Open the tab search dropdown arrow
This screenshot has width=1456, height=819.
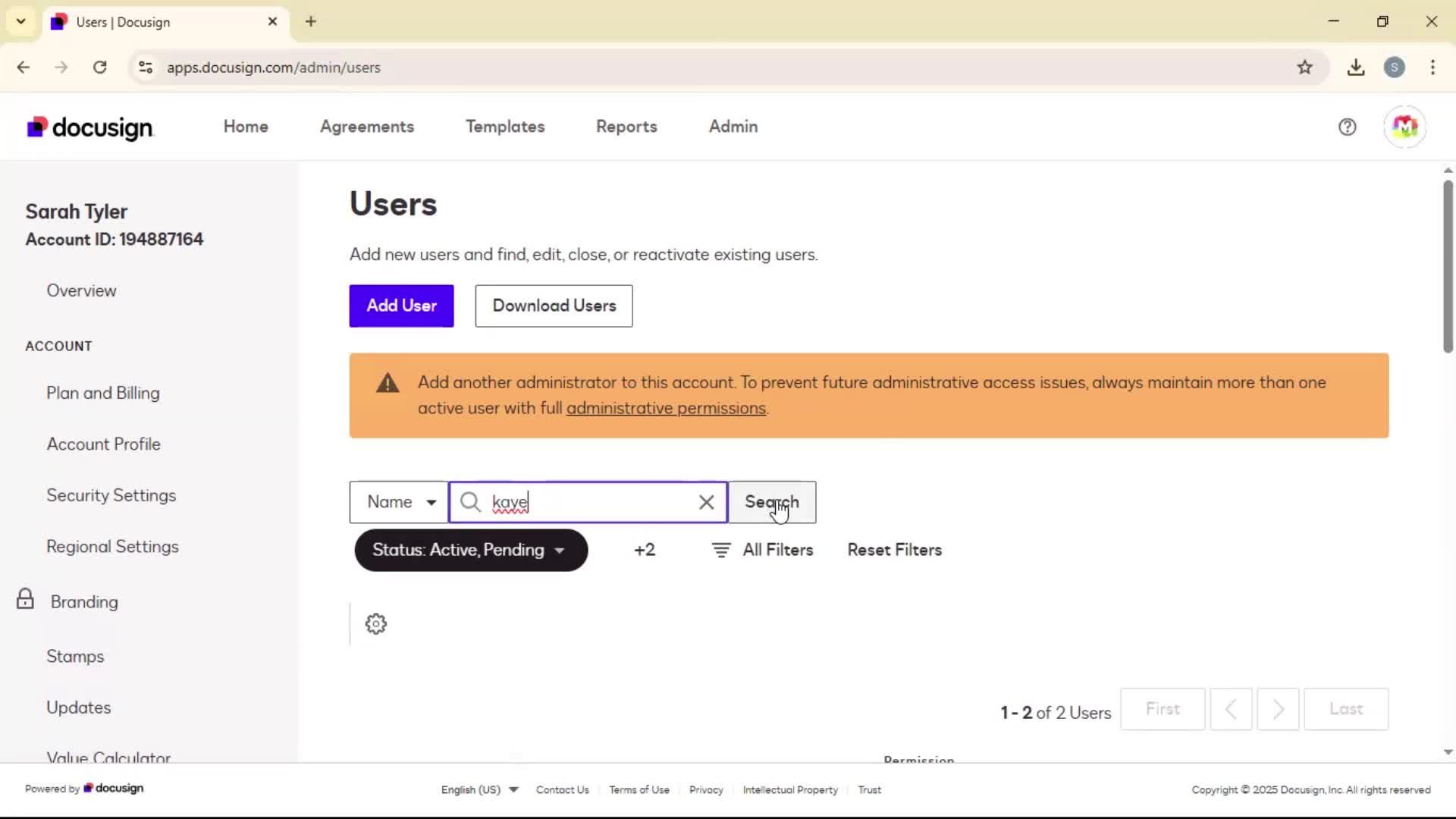[x=20, y=21]
